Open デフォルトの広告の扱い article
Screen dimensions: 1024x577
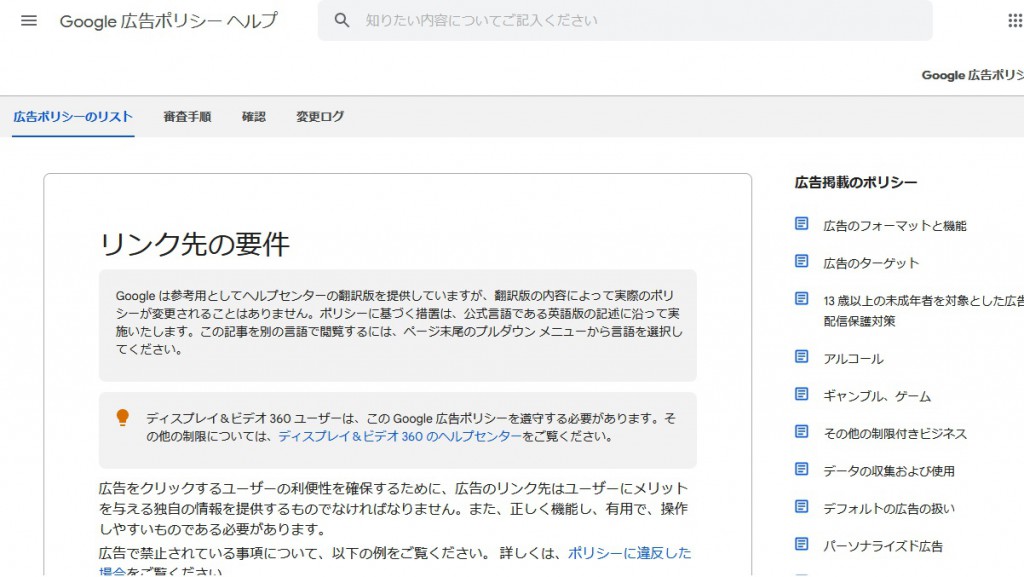(889, 508)
